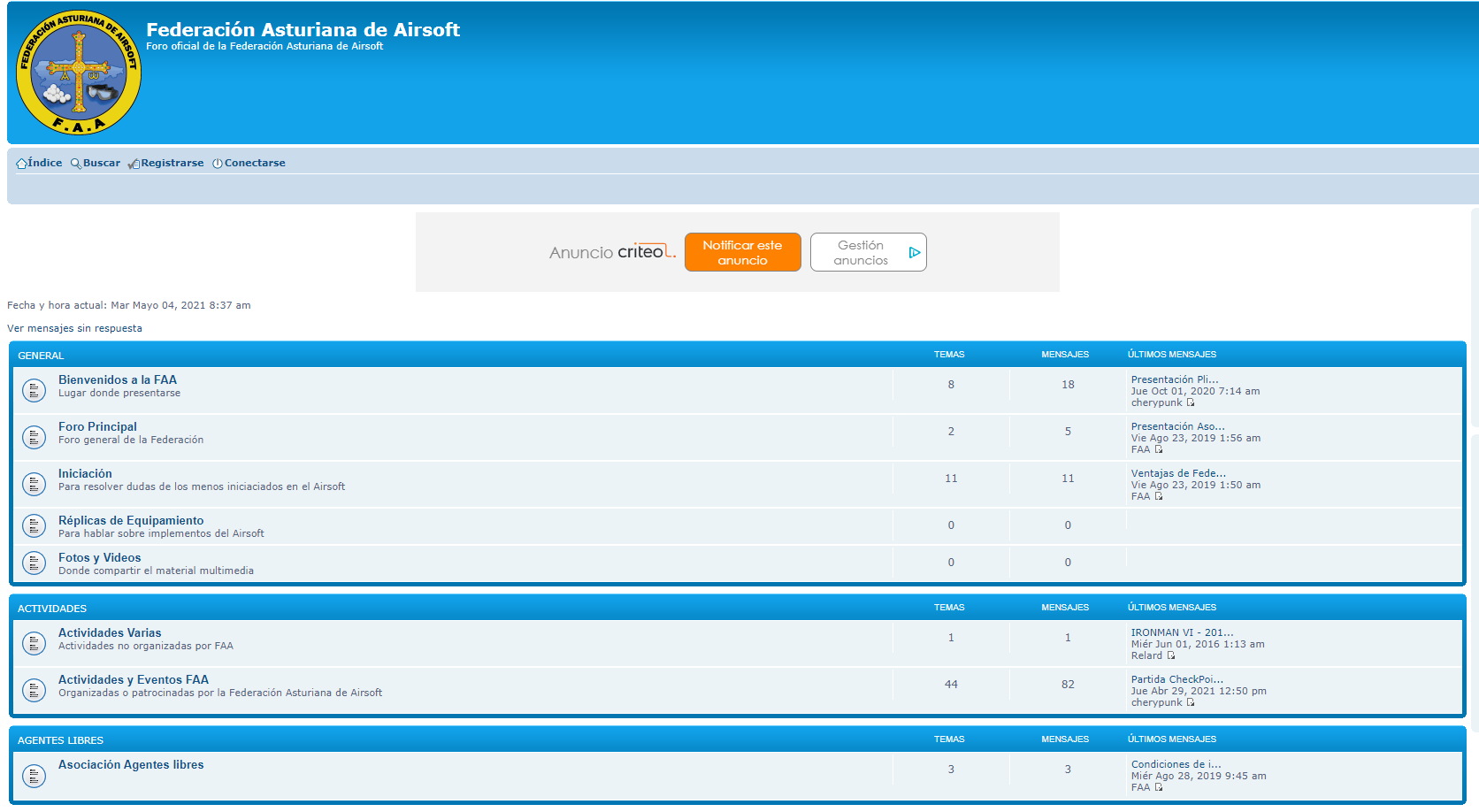
Task: Select Conectarse to log in
Action: coord(255,163)
